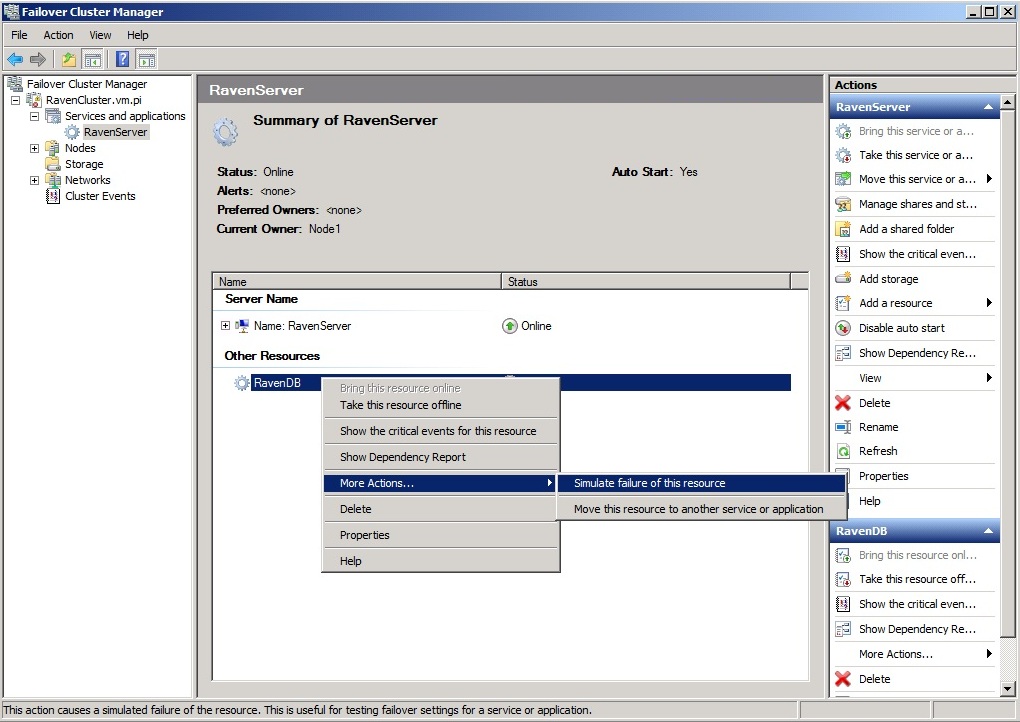Expand the Networks tree item
This screenshot has height=722, width=1020.
coord(34,180)
